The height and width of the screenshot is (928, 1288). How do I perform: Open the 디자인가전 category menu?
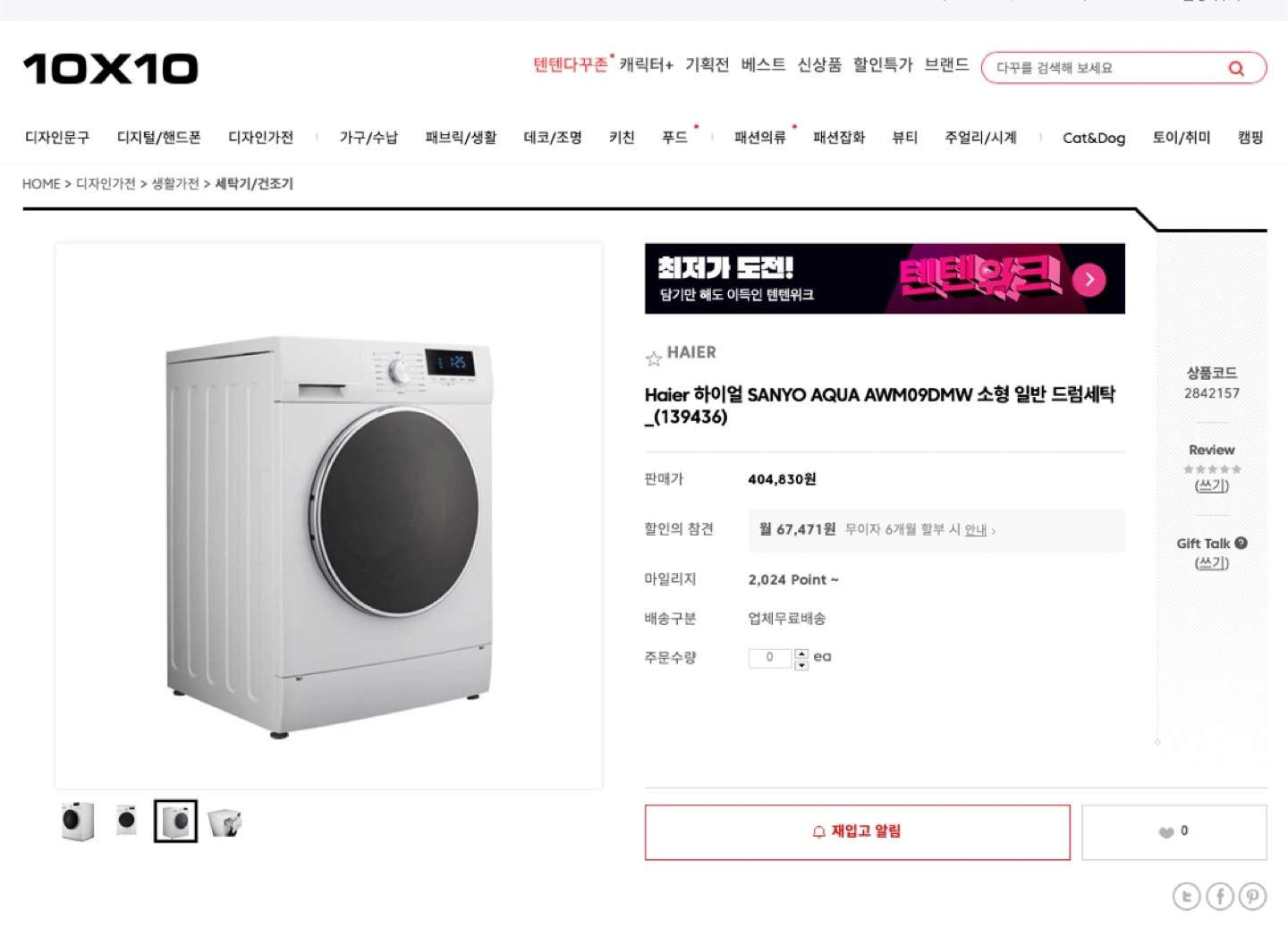point(260,137)
